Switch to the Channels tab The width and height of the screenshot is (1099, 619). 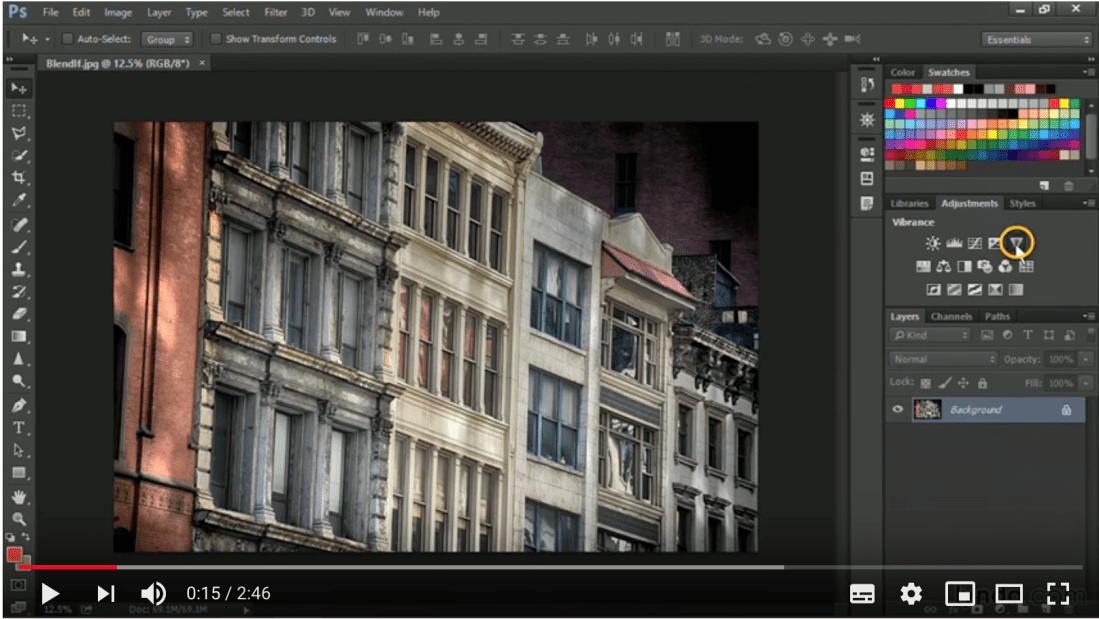[951, 316]
